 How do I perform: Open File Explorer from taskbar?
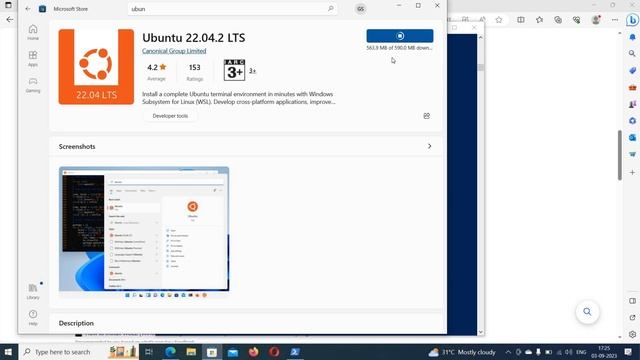point(191,352)
